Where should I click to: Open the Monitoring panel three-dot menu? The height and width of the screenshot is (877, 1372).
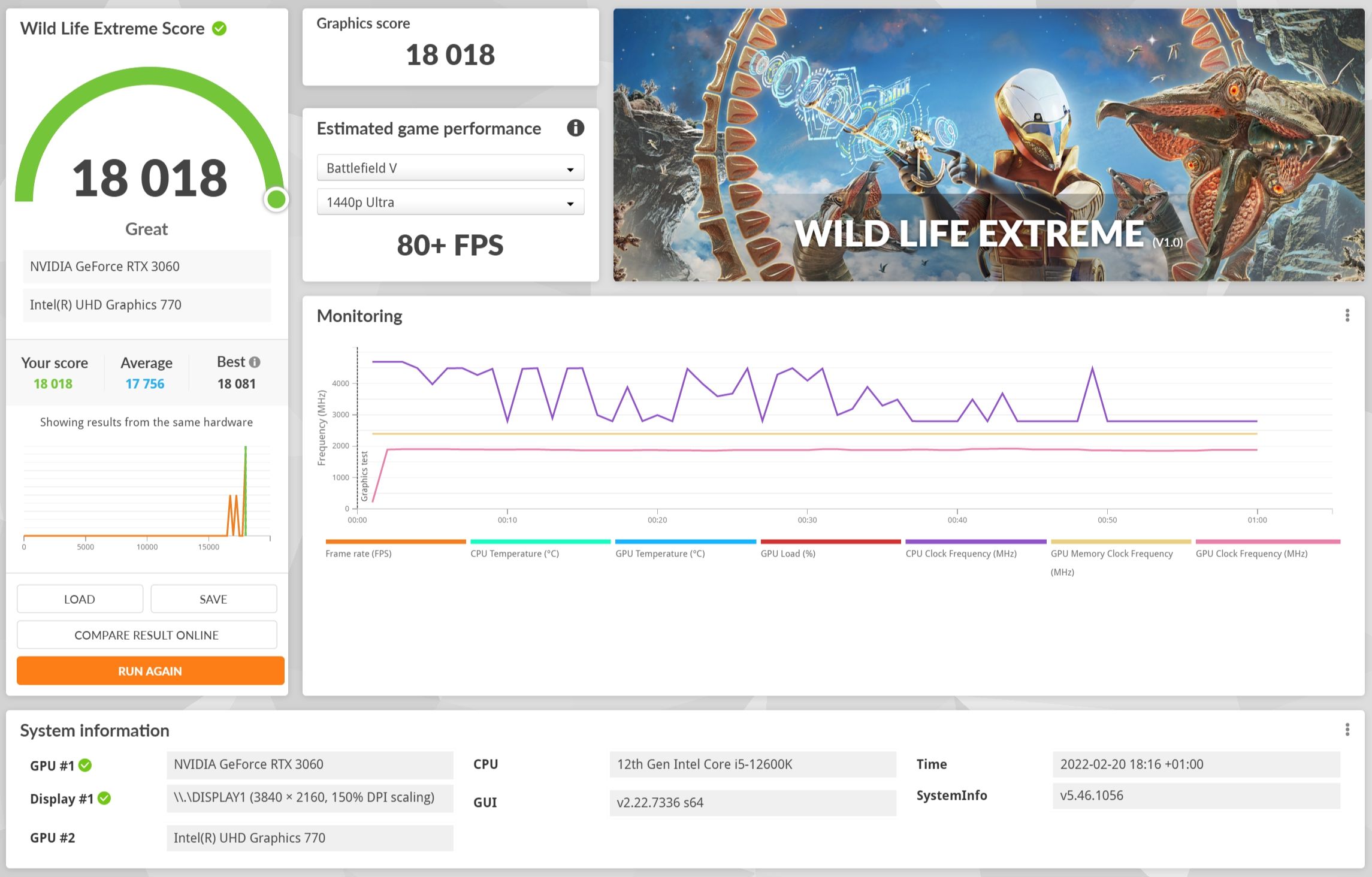(1347, 315)
